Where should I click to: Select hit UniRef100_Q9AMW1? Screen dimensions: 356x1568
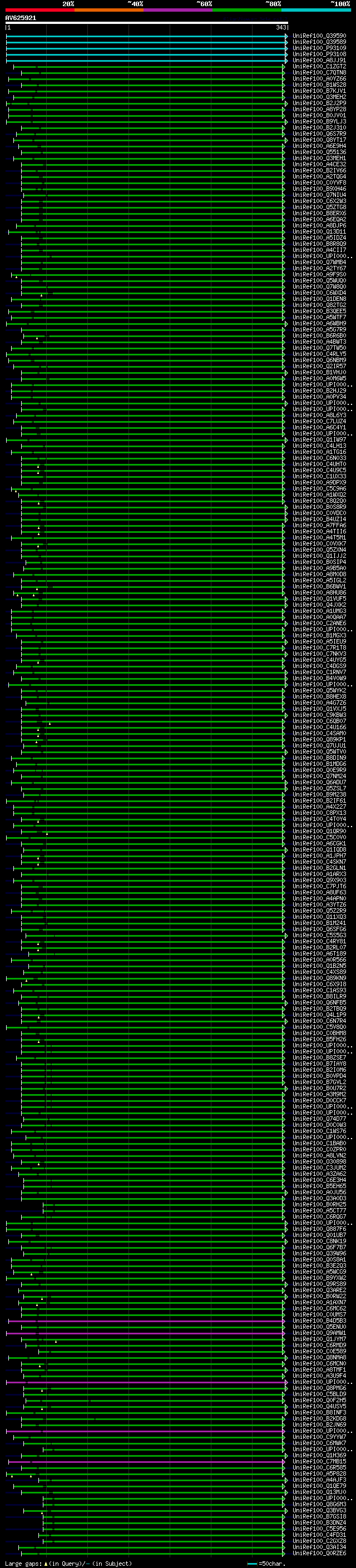coord(319,1333)
